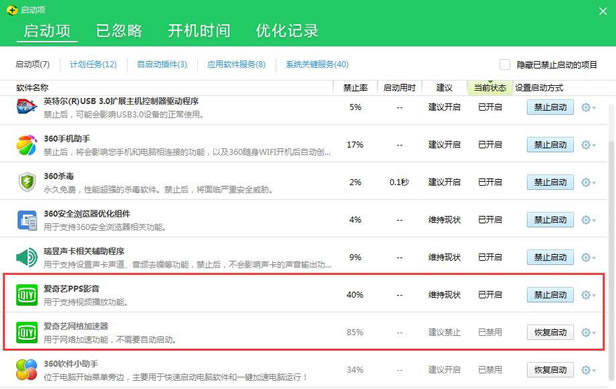
Task: Open gear dropdown for 360杀毒 row
Action: pyautogui.click(x=588, y=182)
